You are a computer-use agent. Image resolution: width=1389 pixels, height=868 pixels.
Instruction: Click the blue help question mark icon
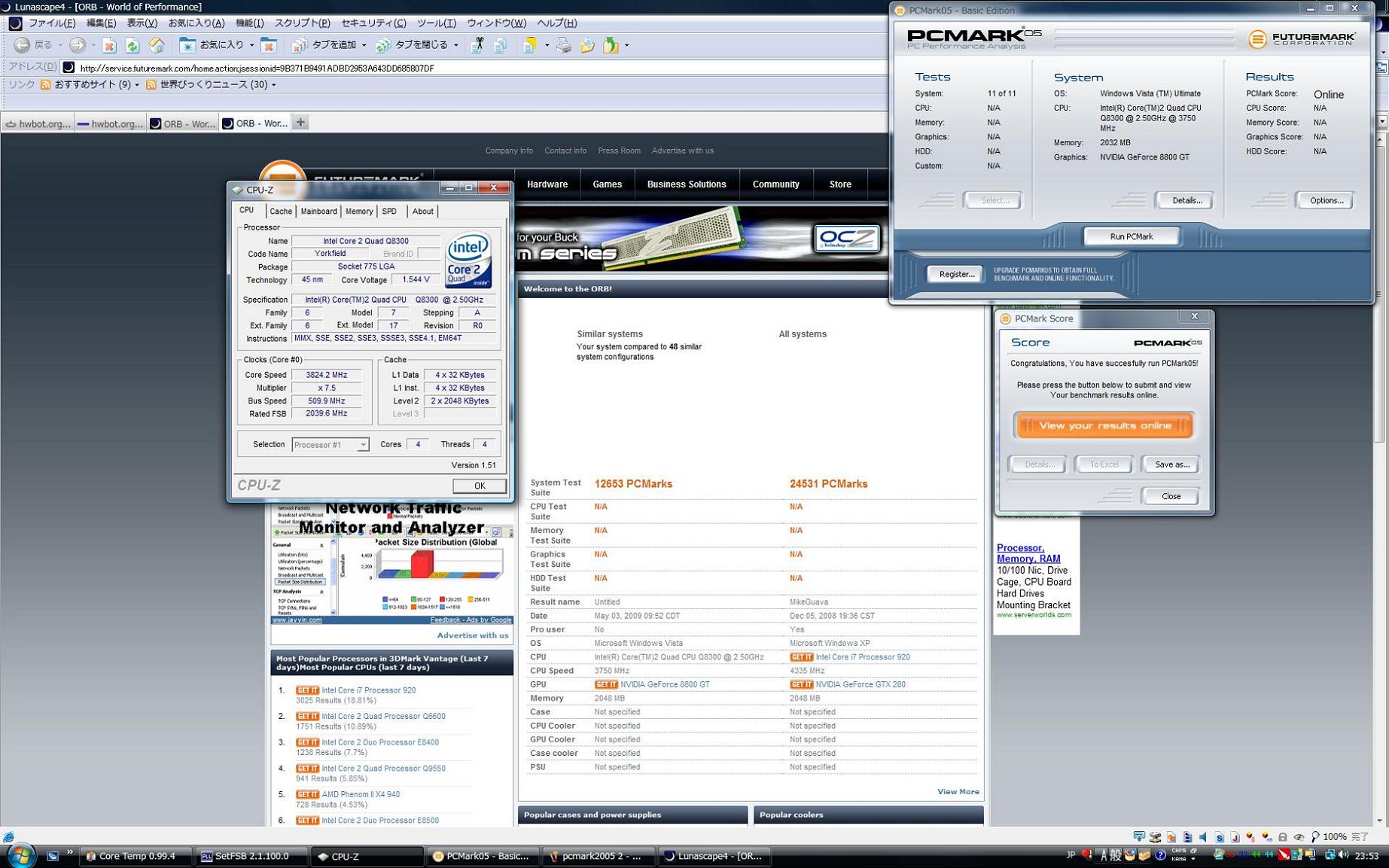(1160, 855)
